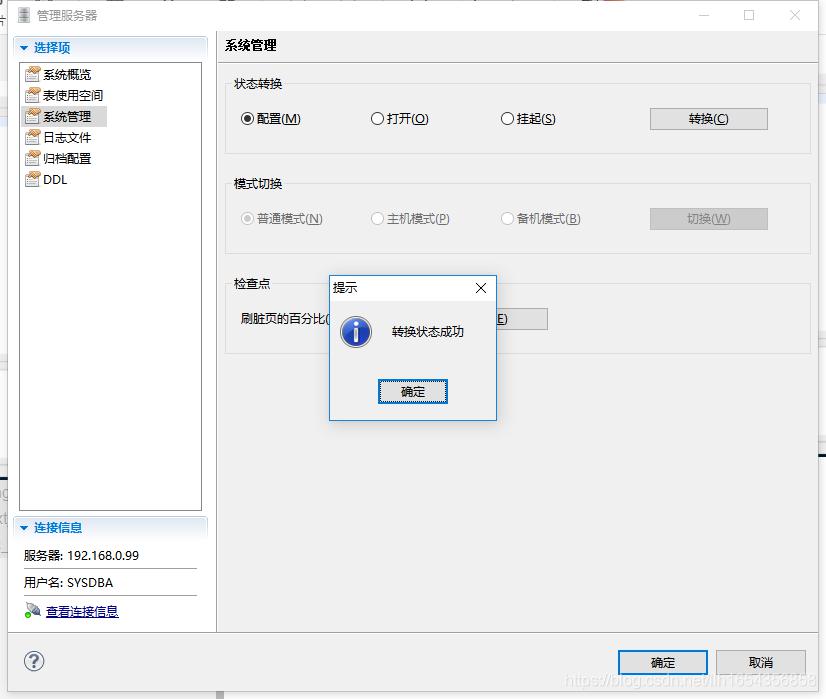Screen dimensions: 826x699
Task: Click the 取消 button
Action: click(761, 662)
